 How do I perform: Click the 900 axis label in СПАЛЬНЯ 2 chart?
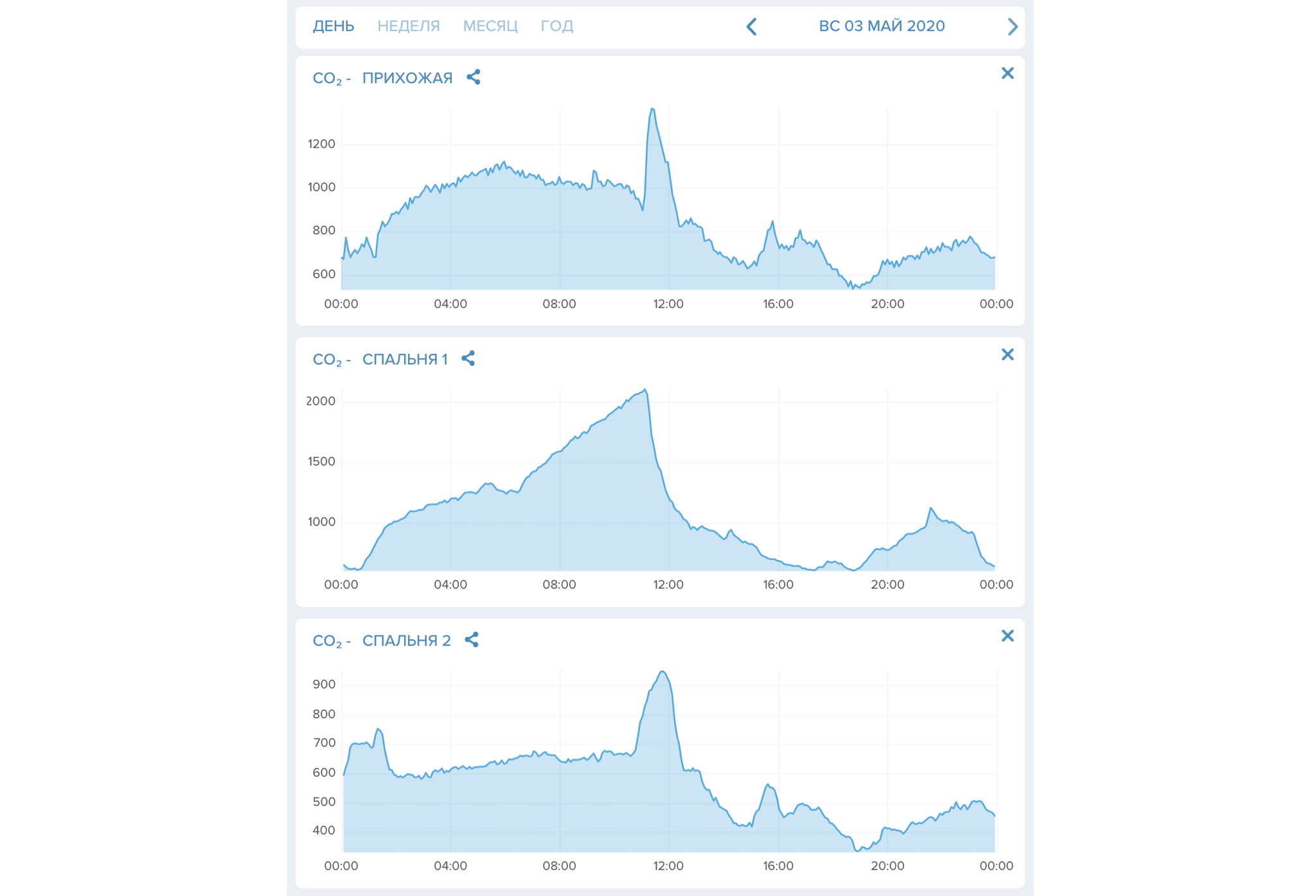tap(324, 685)
